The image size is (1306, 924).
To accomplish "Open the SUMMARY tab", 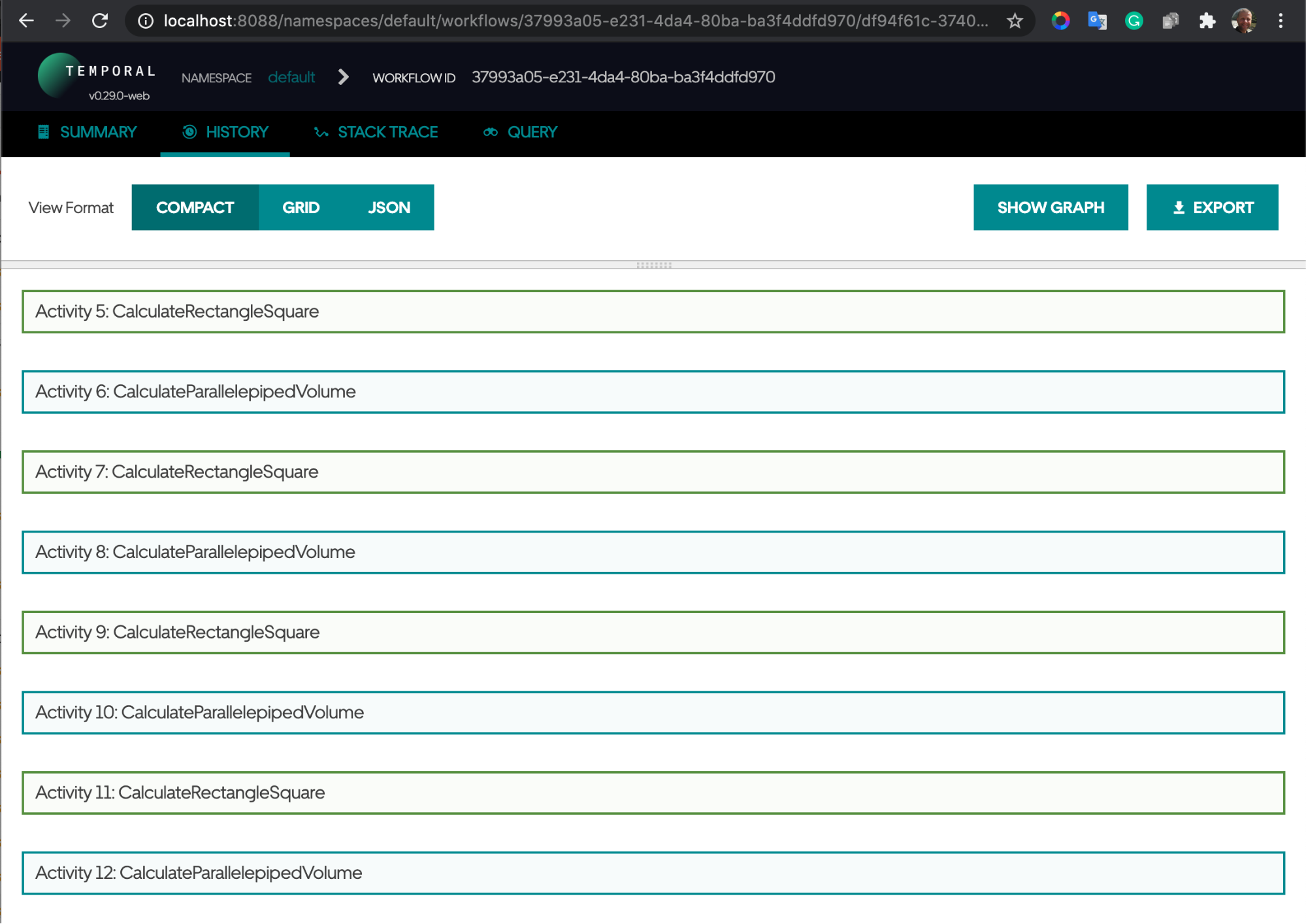I will pyautogui.click(x=88, y=133).
